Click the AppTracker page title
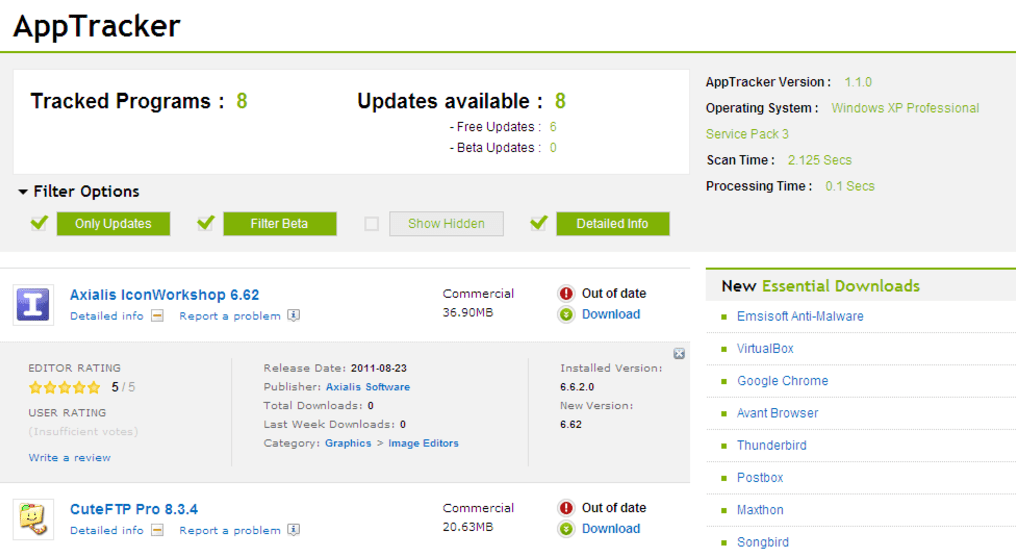 click(x=97, y=27)
